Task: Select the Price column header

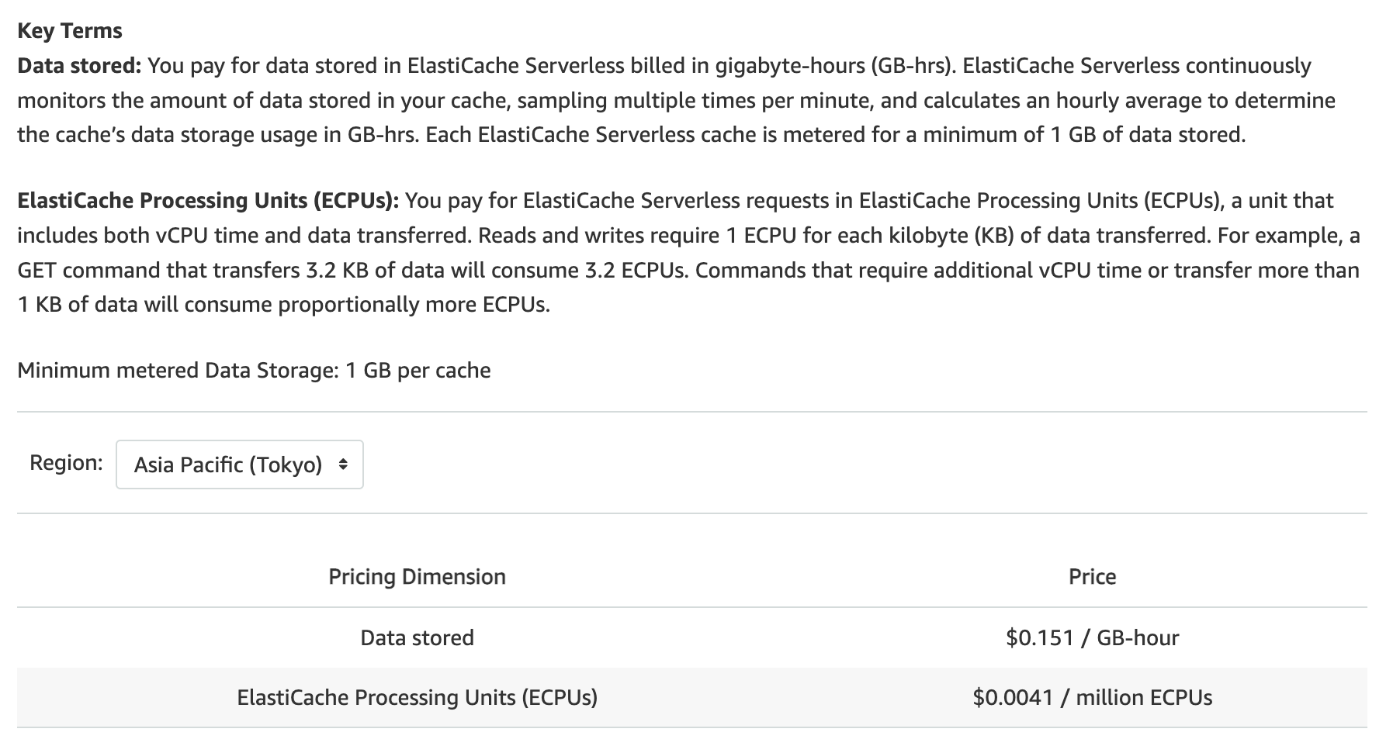Action: 1092,577
